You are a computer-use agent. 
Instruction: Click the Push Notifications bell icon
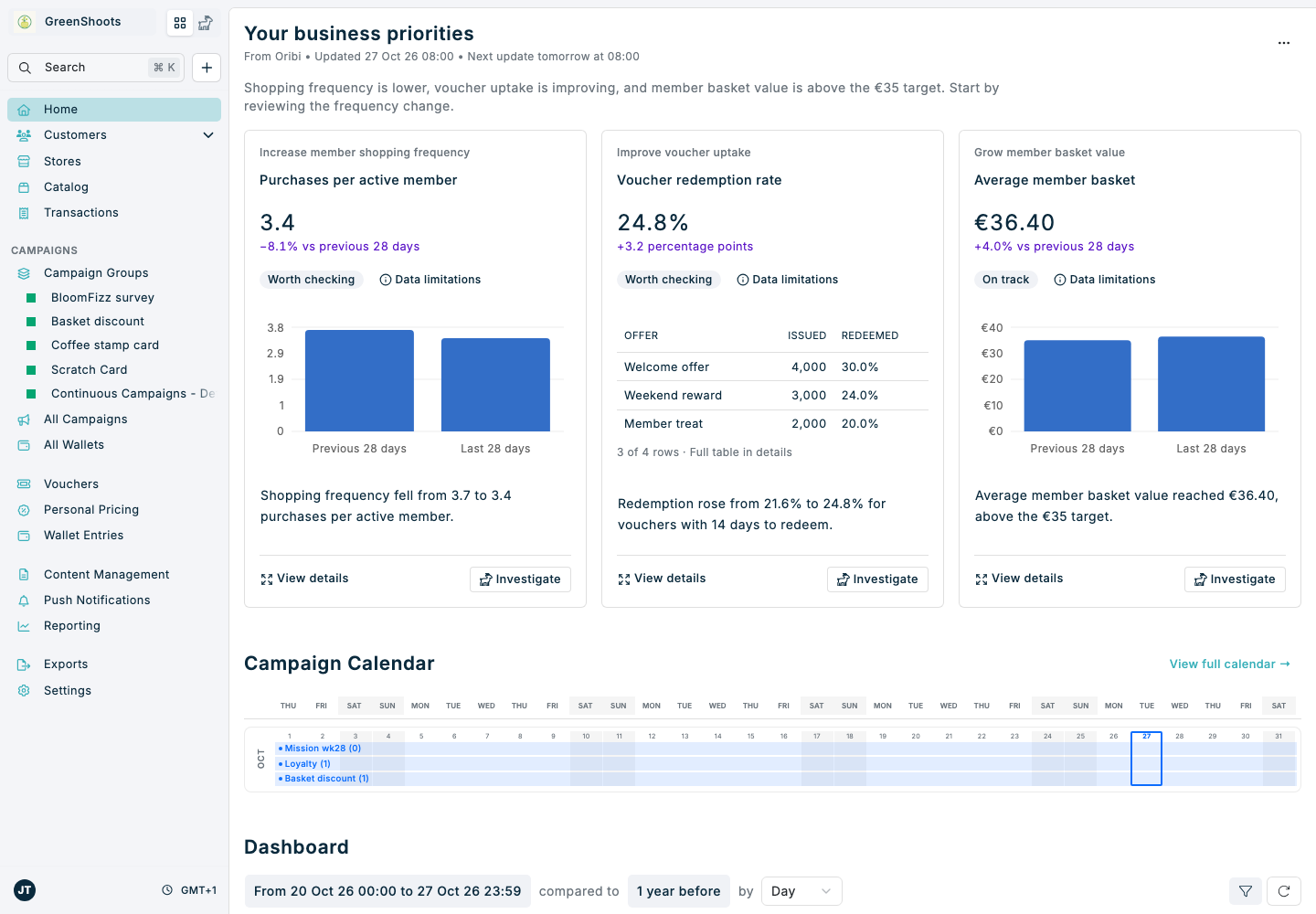pyautogui.click(x=24, y=600)
